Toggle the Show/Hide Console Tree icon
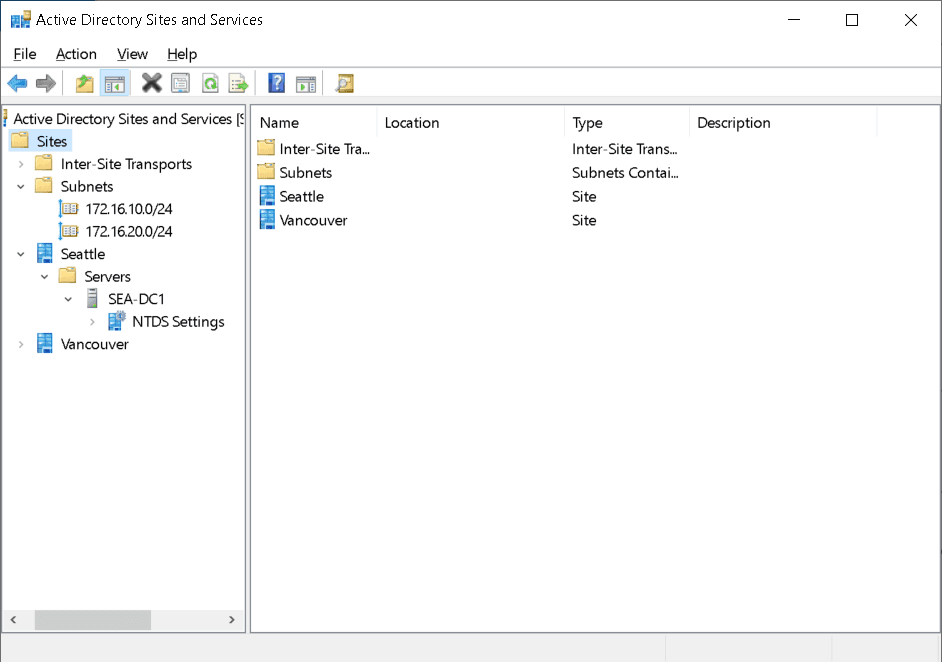The height and width of the screenshot is (662, 942). point(114,83)
